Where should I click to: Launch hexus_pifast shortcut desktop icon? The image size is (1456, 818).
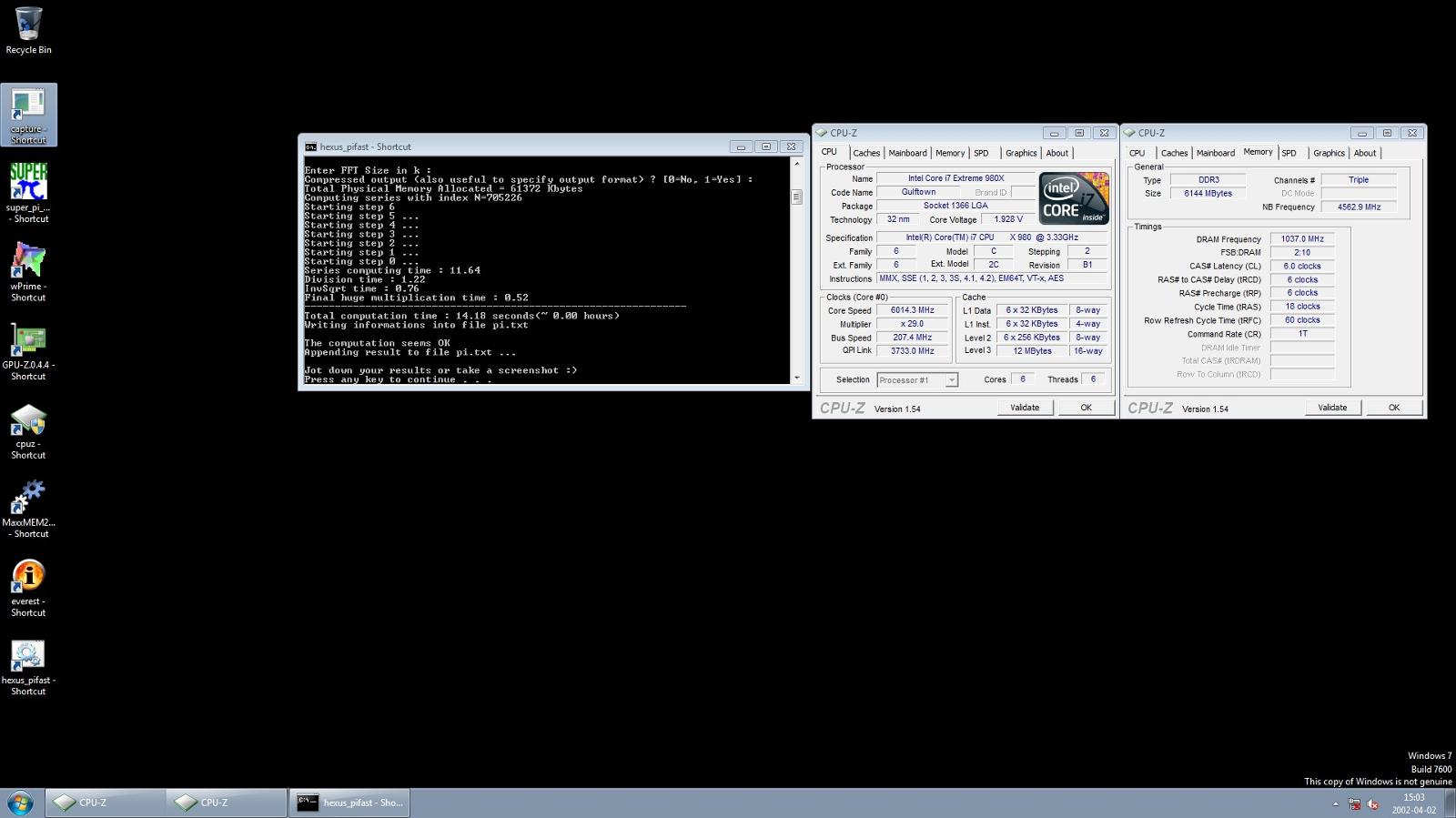point(28,666)
